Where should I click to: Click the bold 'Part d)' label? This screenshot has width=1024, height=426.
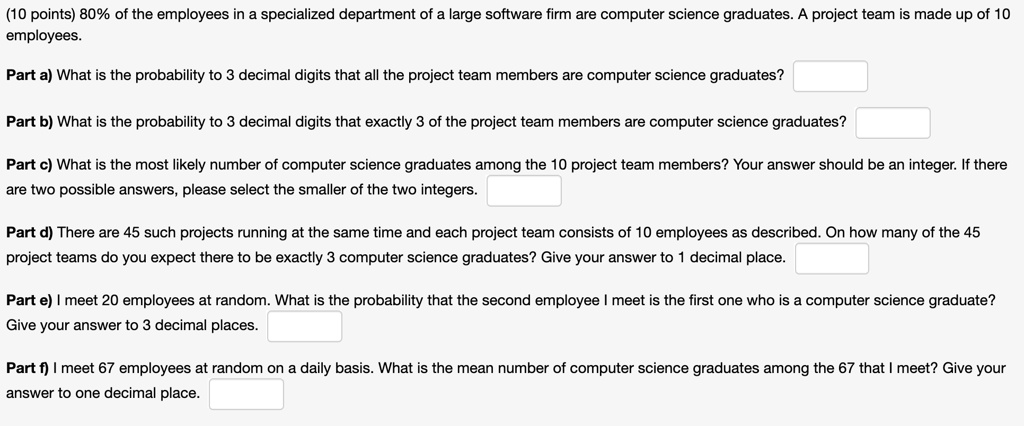[x=29, y=233]
